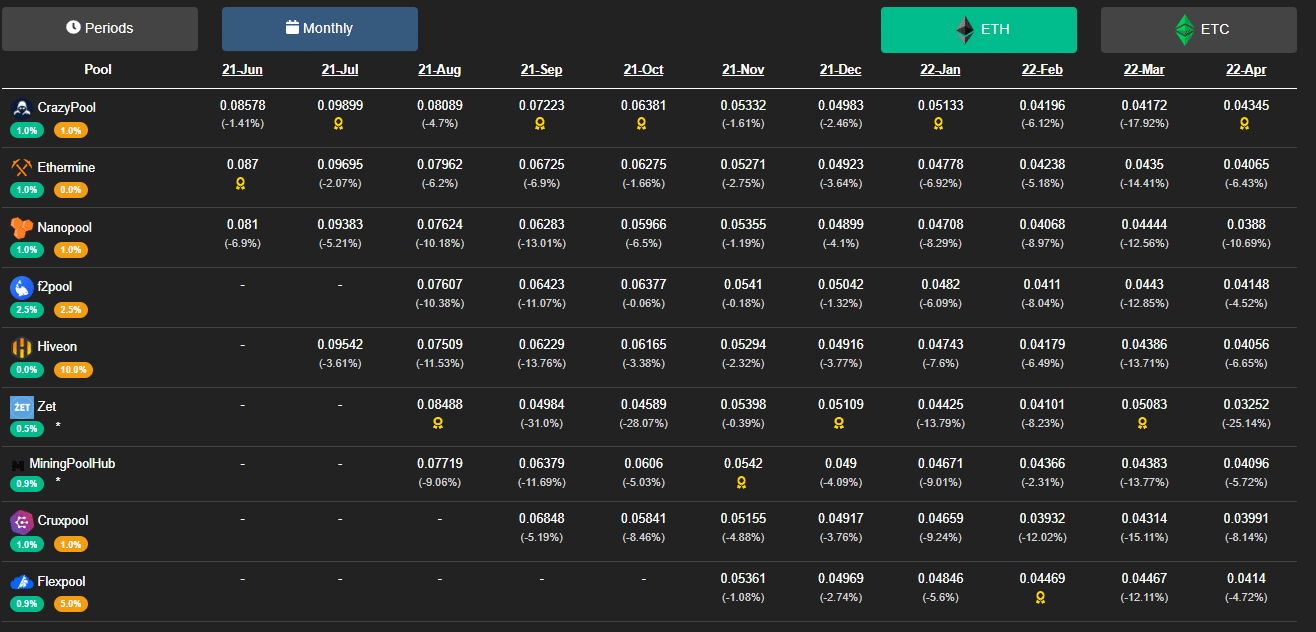Open the Periods selector

point(100,28)
